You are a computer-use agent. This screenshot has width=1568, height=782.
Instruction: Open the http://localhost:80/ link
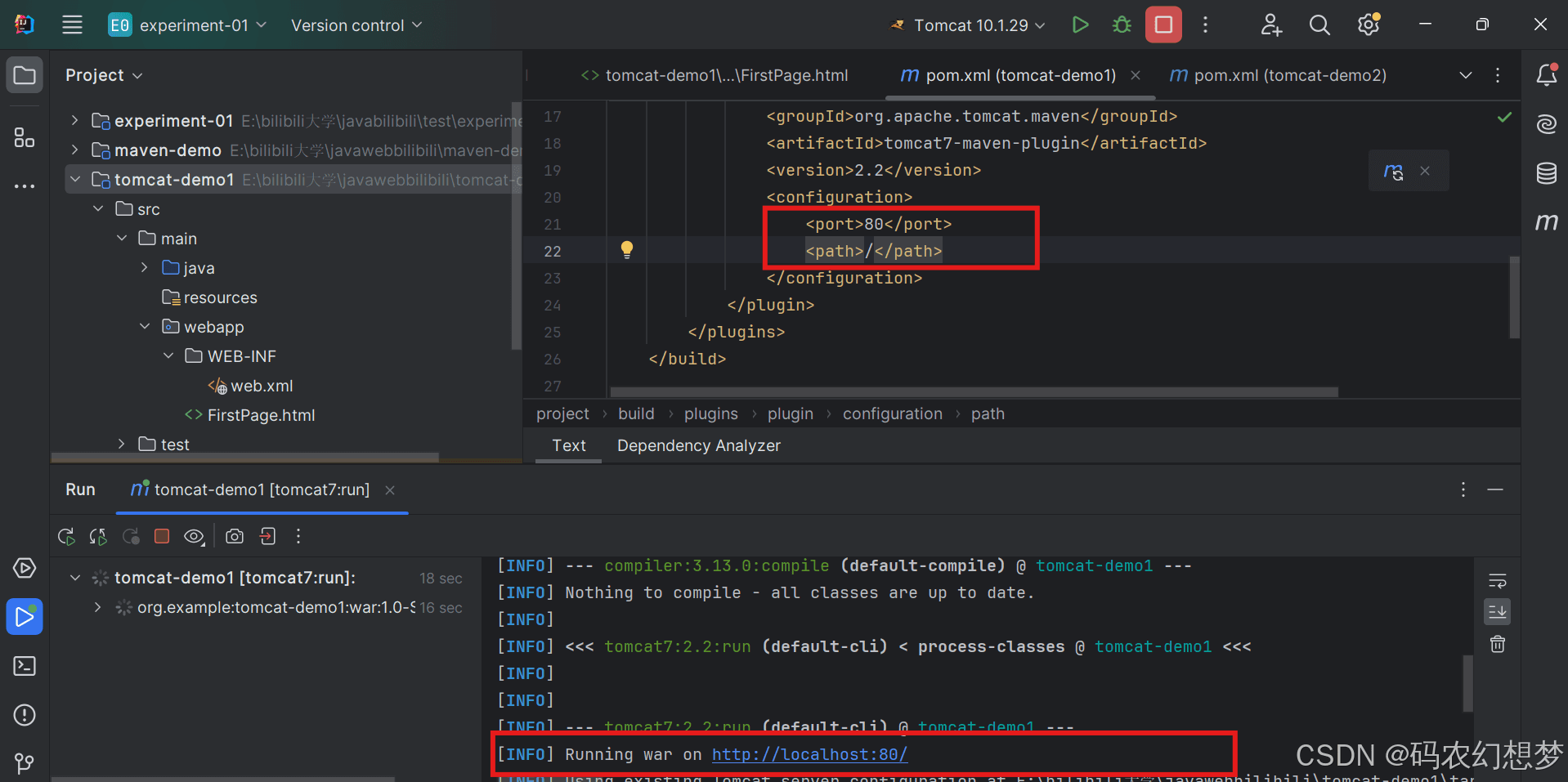pyautogui.click(x=809, y=754)
